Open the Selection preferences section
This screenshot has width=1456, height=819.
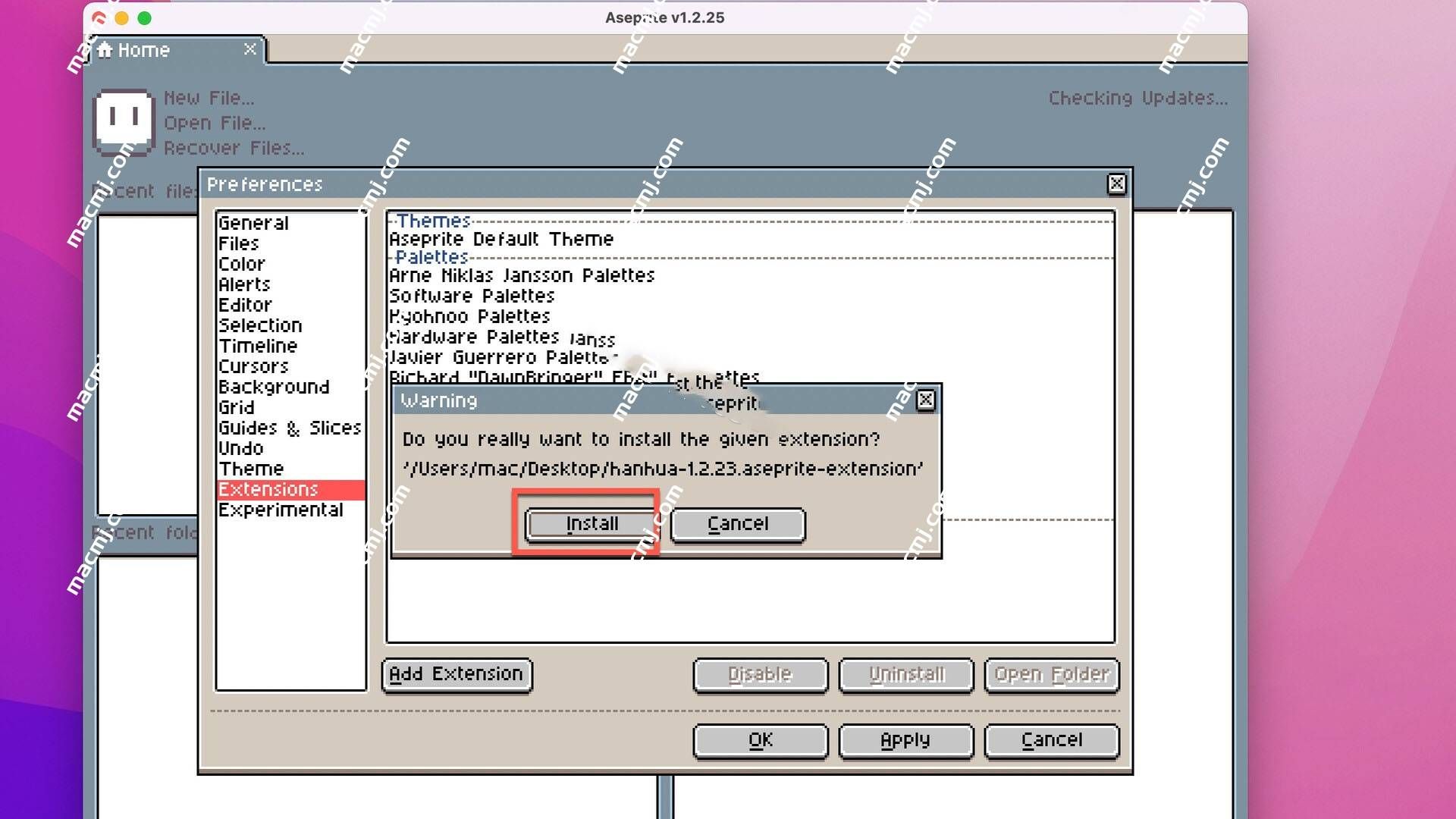coord(290,325)
